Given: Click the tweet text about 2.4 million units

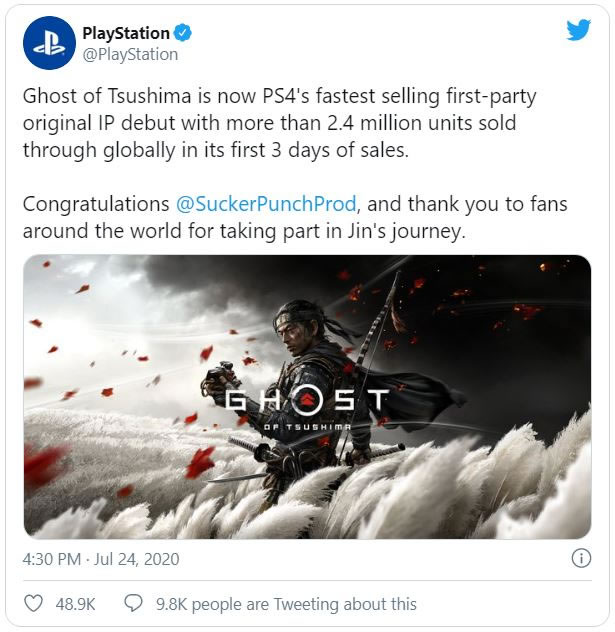Looking at the screenshot, I should [279, 123].
